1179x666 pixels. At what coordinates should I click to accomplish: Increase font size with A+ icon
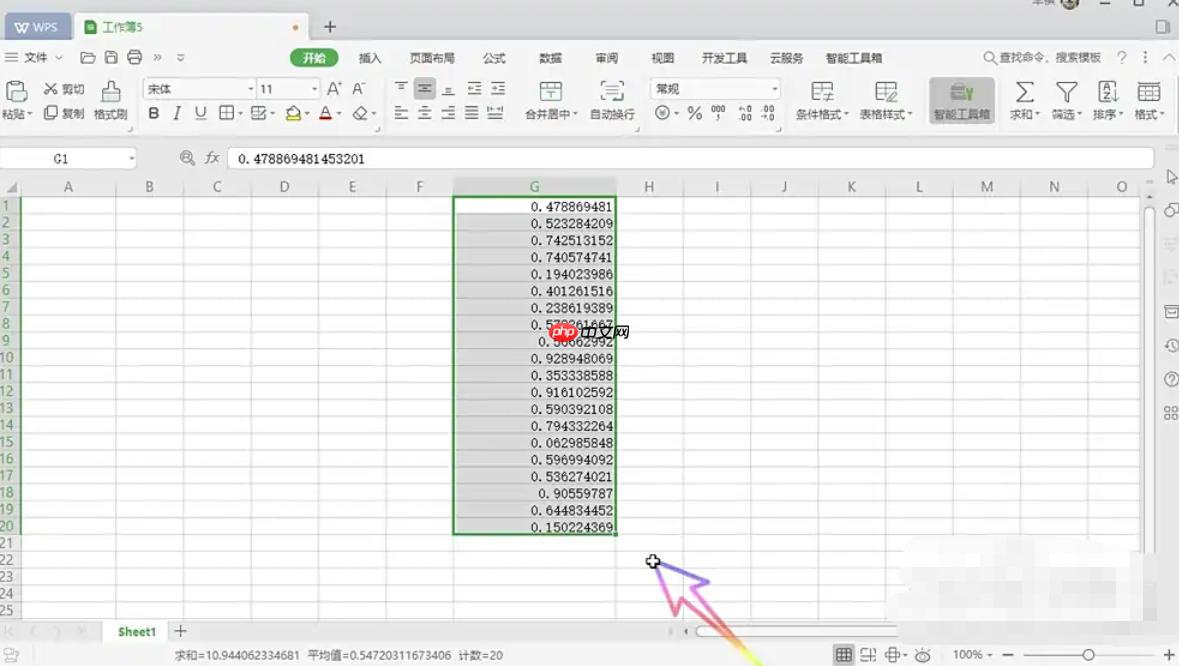(335, 89)
